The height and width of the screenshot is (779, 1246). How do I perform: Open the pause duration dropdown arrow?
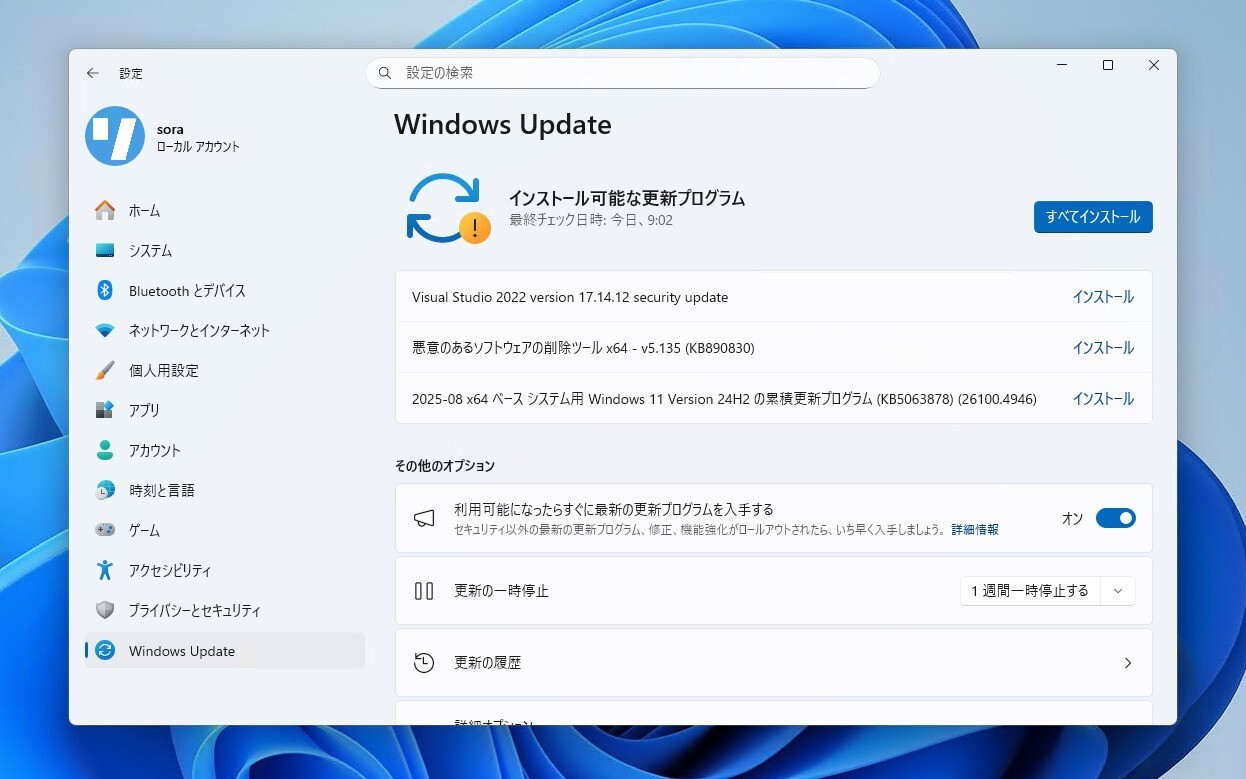tap(1118, 591)
